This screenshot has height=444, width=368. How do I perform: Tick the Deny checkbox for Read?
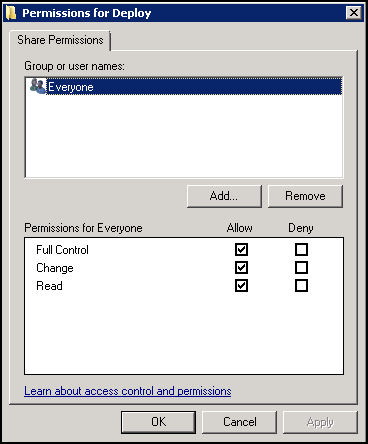301,285
